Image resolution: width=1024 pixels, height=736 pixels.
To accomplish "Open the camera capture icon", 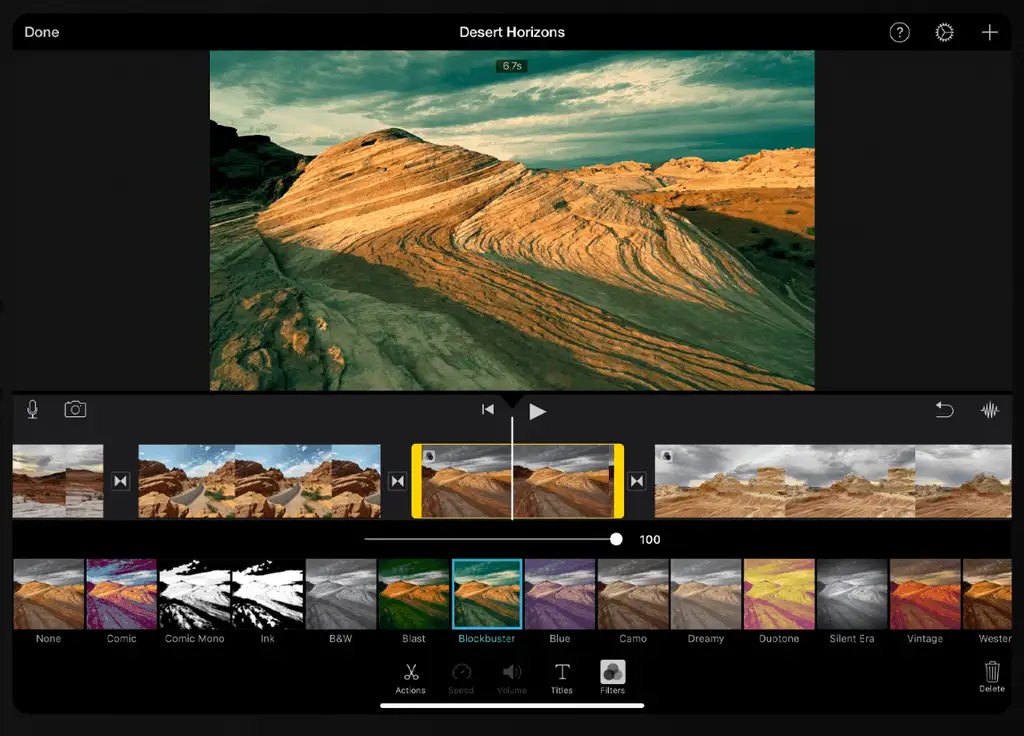I will (75, 409).
